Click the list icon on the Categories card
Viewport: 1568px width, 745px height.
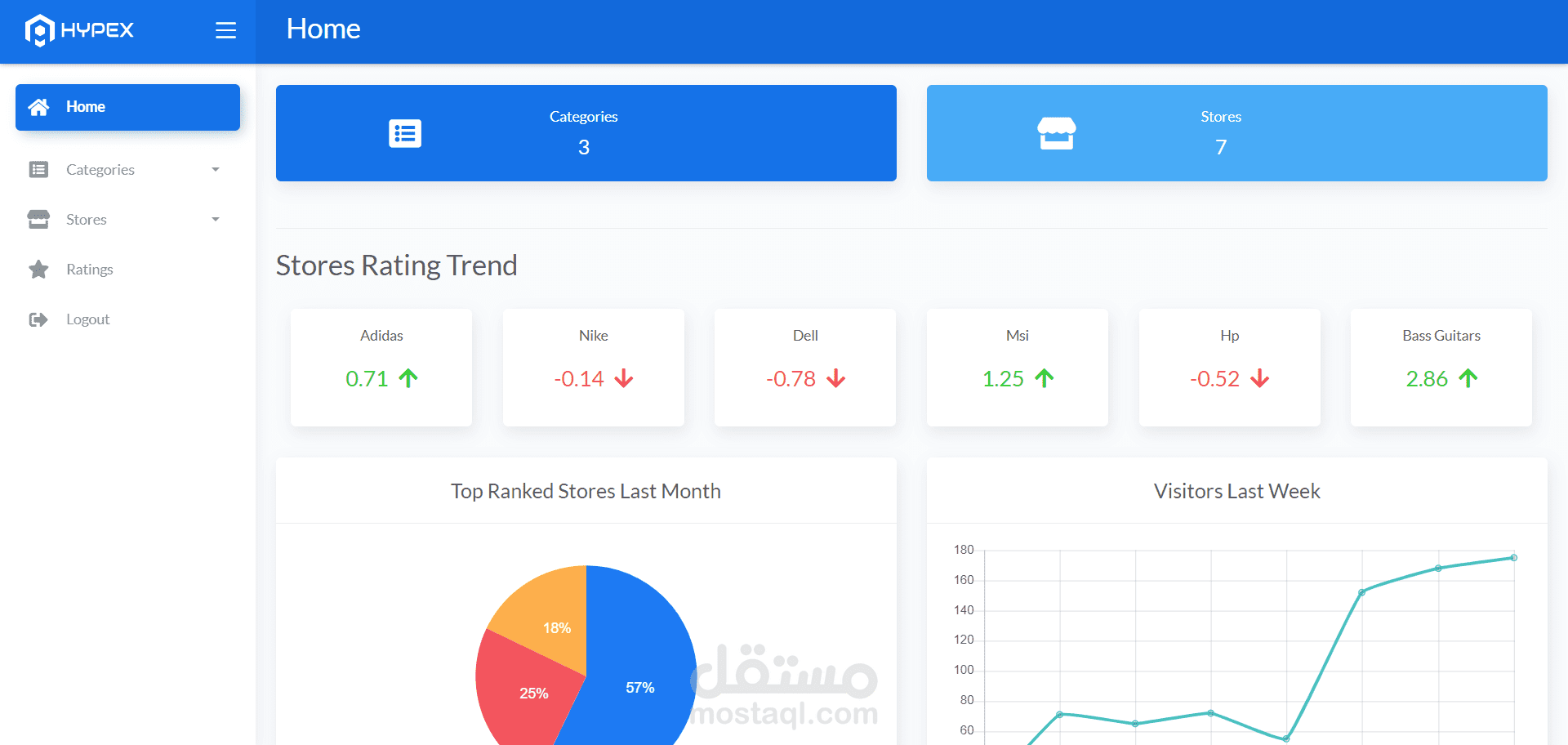click(405, 133)
